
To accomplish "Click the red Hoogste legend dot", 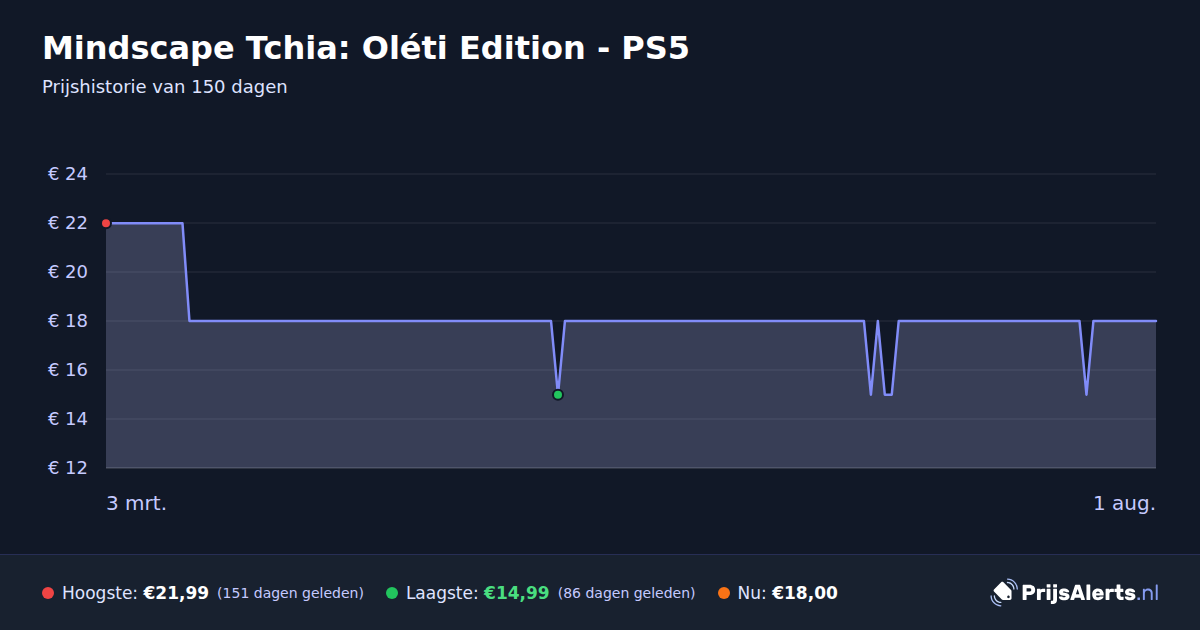I will (x=48, y=593).
